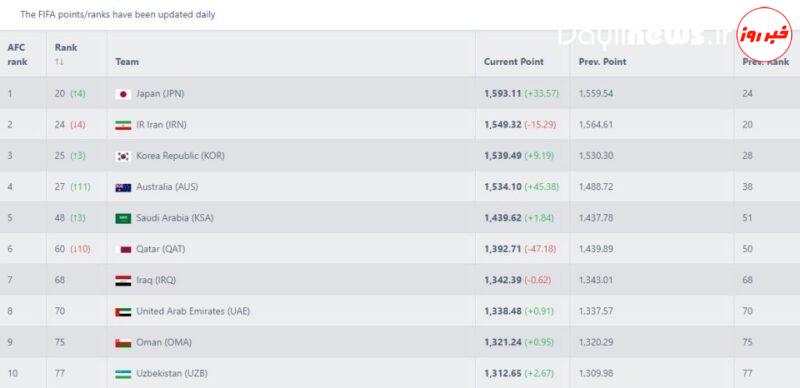Image resolution: width=800 pixels, height=388 pixels.
Task: Open the Uzbekistan (UZB) team link
Action: 172,374
